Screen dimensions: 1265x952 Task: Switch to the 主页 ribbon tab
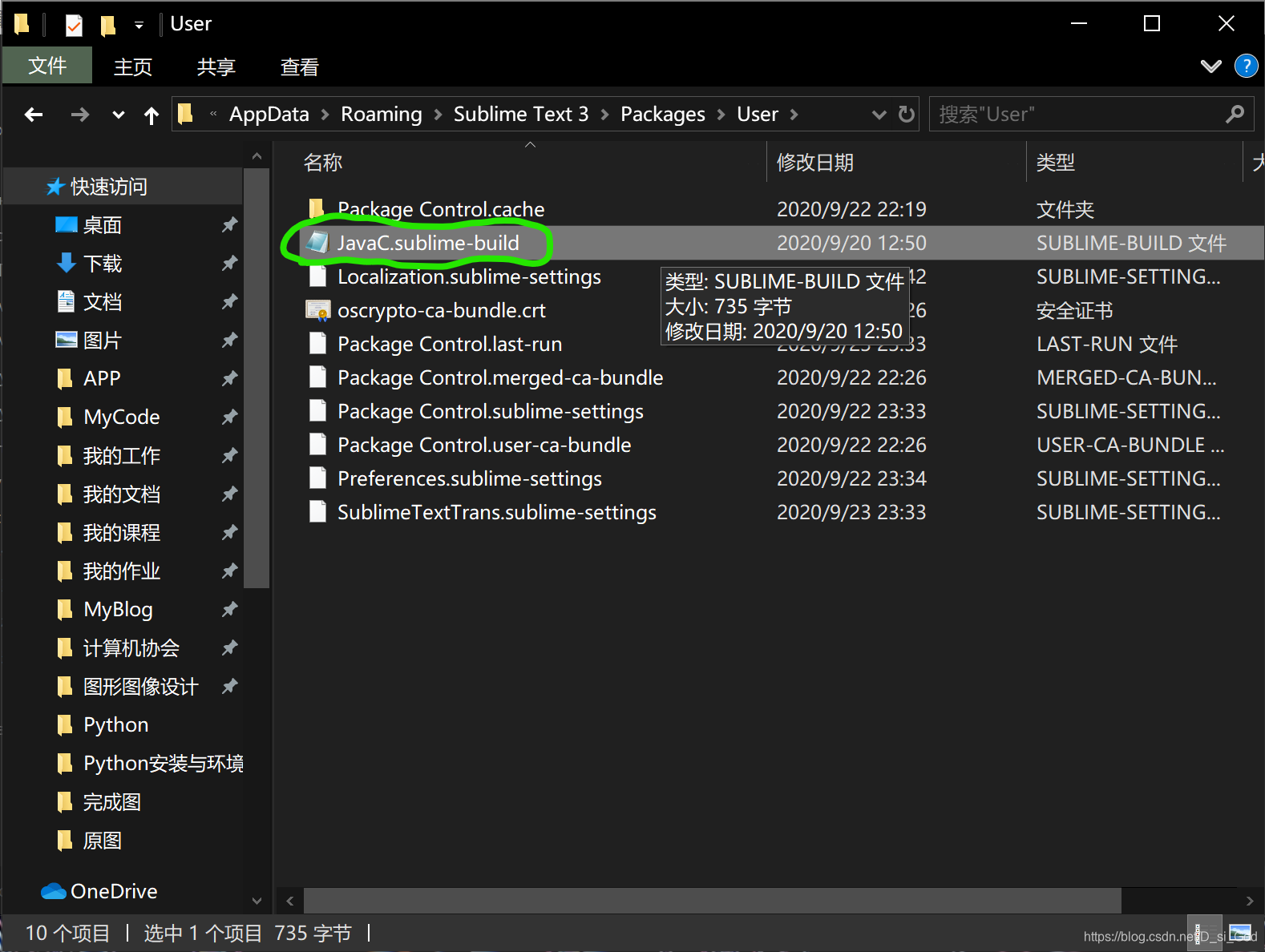coord(133,67)
